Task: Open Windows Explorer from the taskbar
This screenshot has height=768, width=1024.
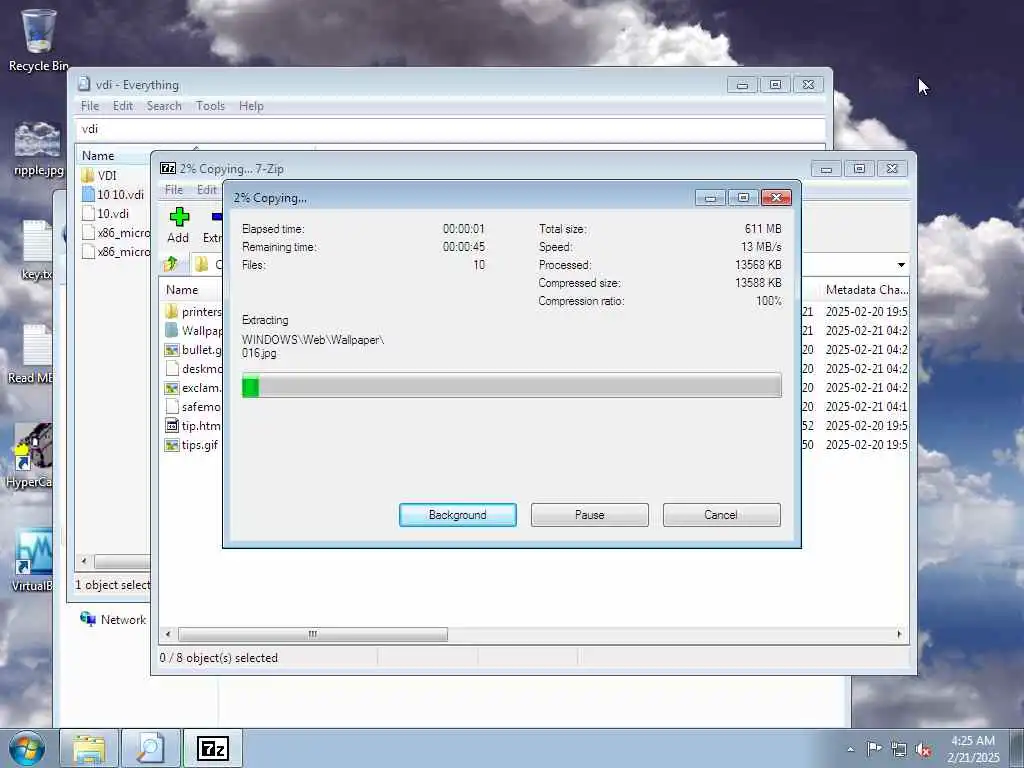Action: (x=89, y=748)
